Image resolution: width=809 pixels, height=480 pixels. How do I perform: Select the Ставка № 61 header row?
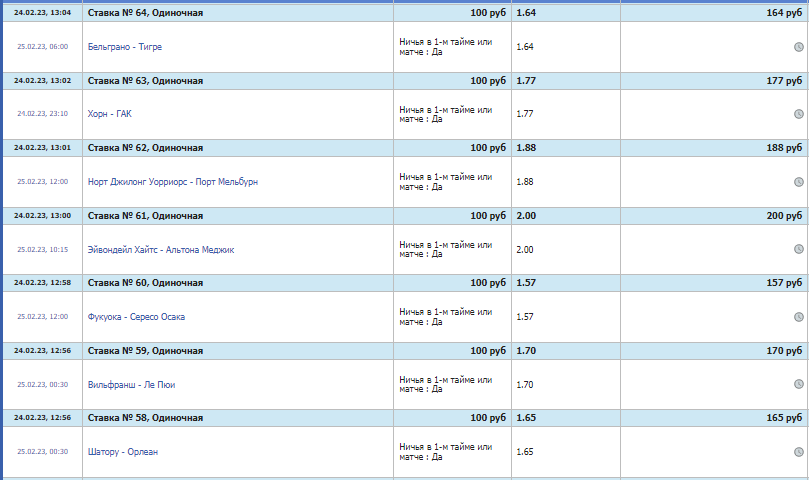click(x=146, y=216)
